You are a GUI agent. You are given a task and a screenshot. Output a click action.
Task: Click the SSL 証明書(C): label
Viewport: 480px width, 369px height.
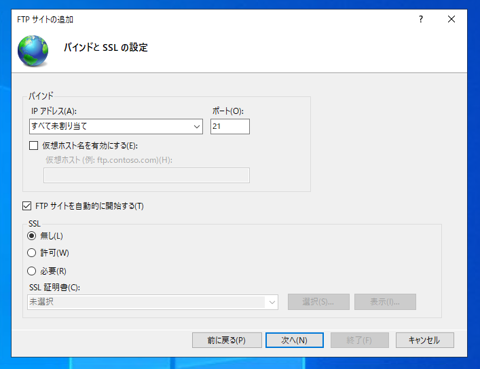(55, 287)
